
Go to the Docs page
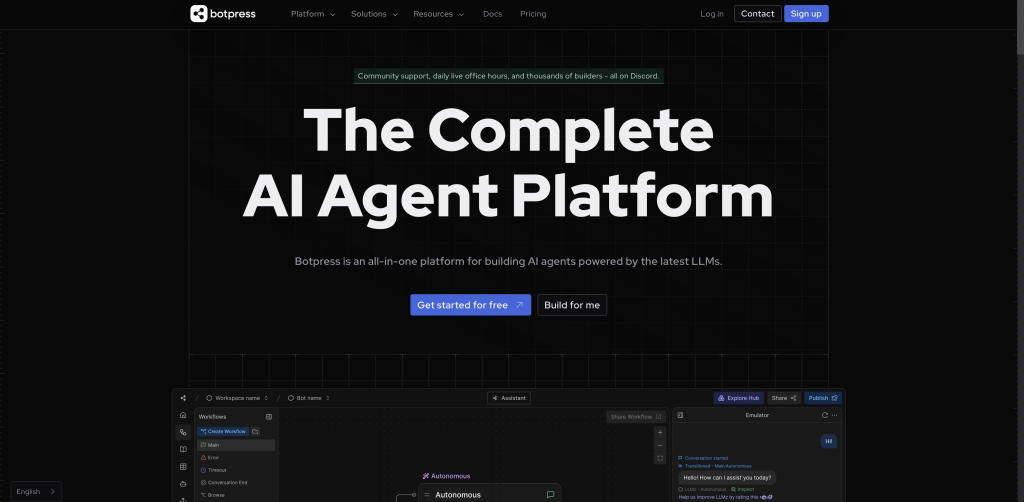coord(492,14)
